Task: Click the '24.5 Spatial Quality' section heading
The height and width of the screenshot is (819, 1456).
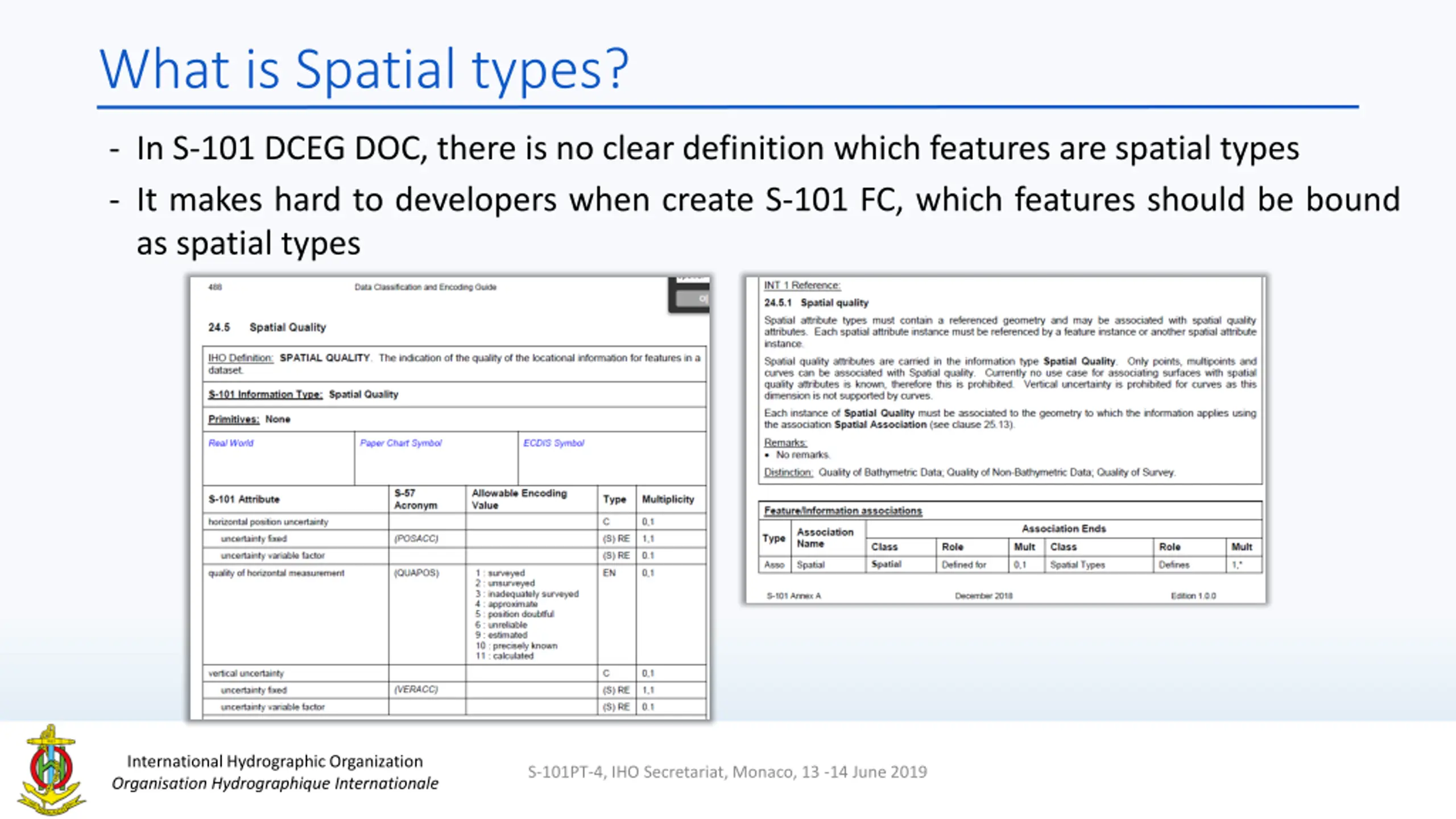Action: tap(267, 328)
